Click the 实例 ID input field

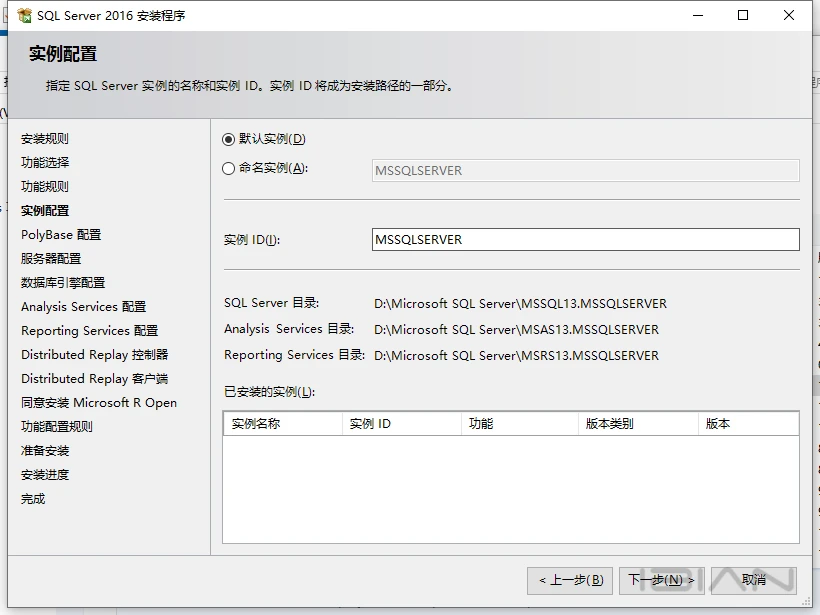coord(586,240)
